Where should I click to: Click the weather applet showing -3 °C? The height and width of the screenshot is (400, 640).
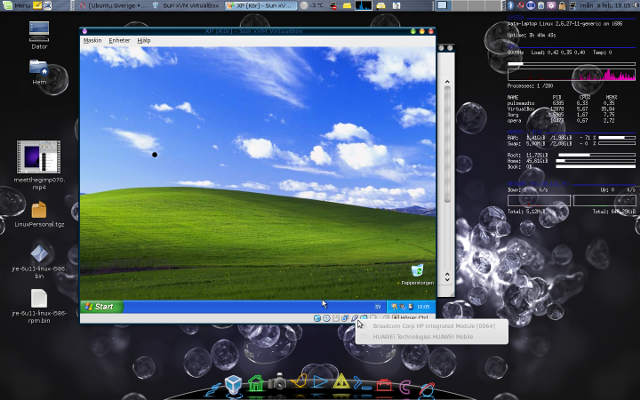313,6
